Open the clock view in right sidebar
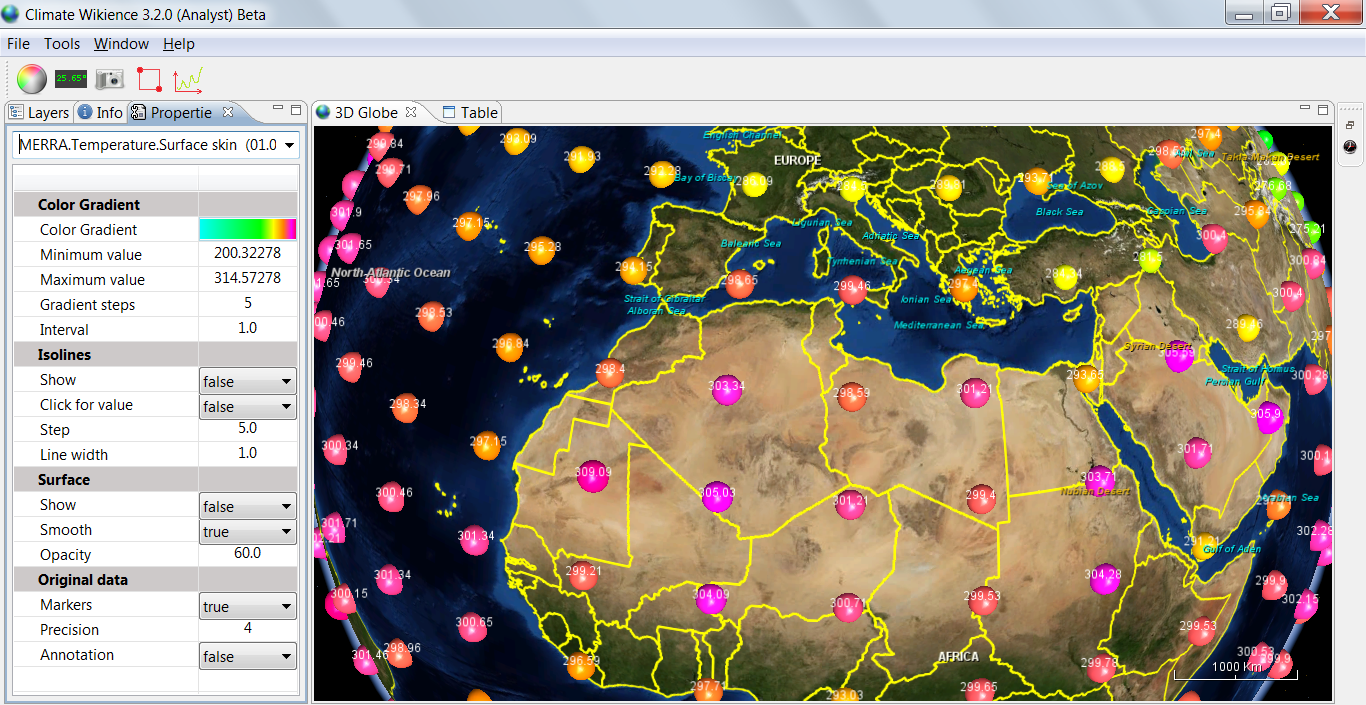The width and height of the screenshot is (1366, 705). pos(1350,146)
